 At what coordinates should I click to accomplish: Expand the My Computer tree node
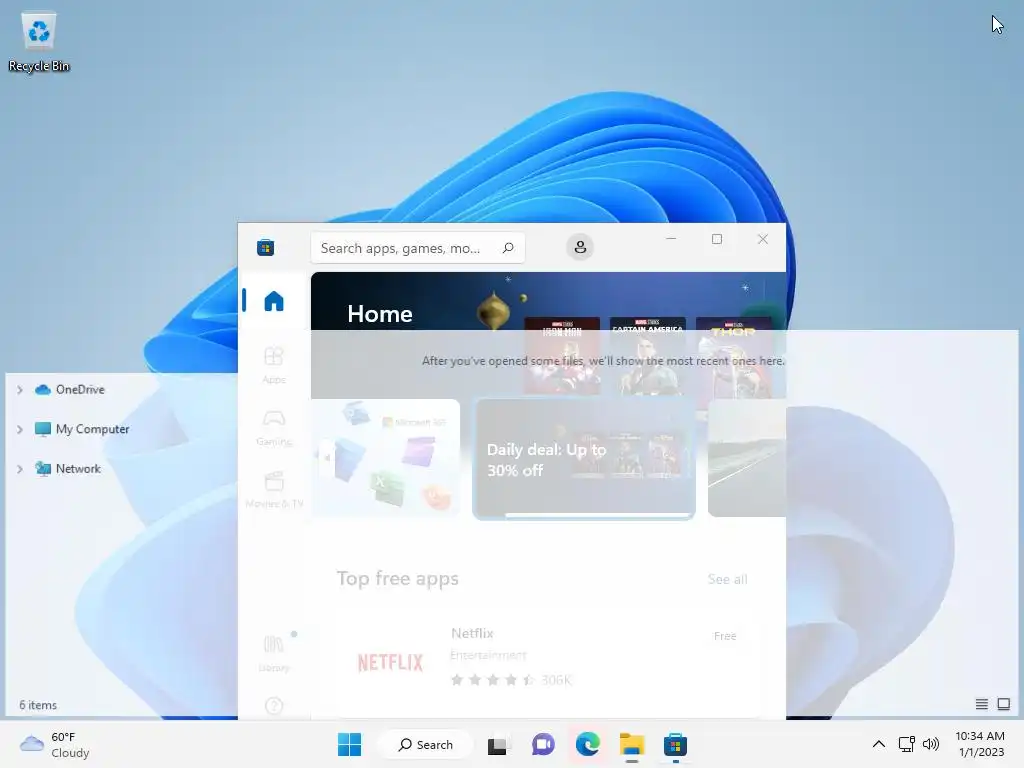click(20, 430)
